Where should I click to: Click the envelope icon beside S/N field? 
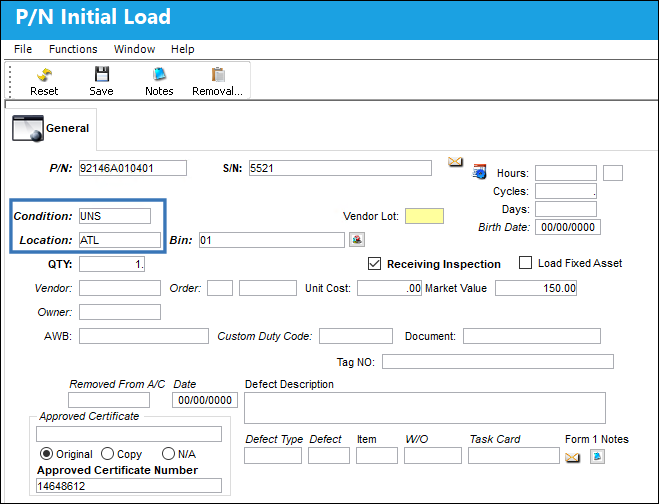click(455, 161)
